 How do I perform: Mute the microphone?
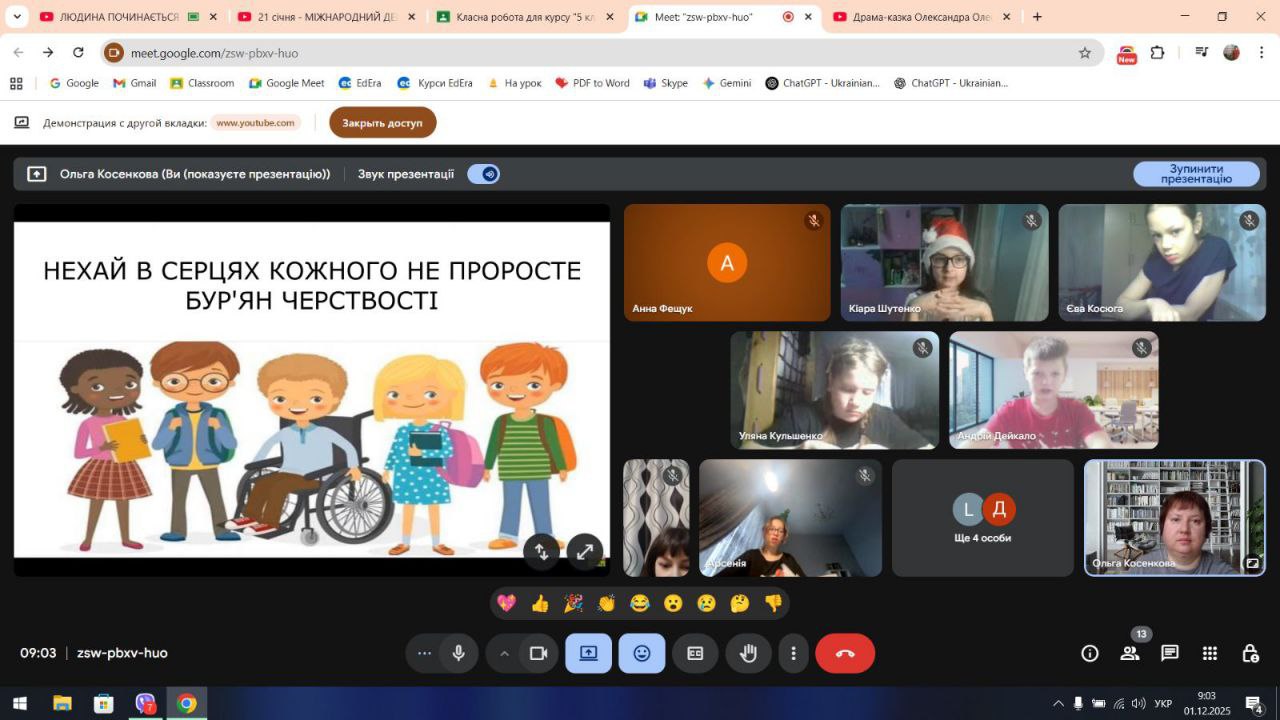tap(458, 653)
